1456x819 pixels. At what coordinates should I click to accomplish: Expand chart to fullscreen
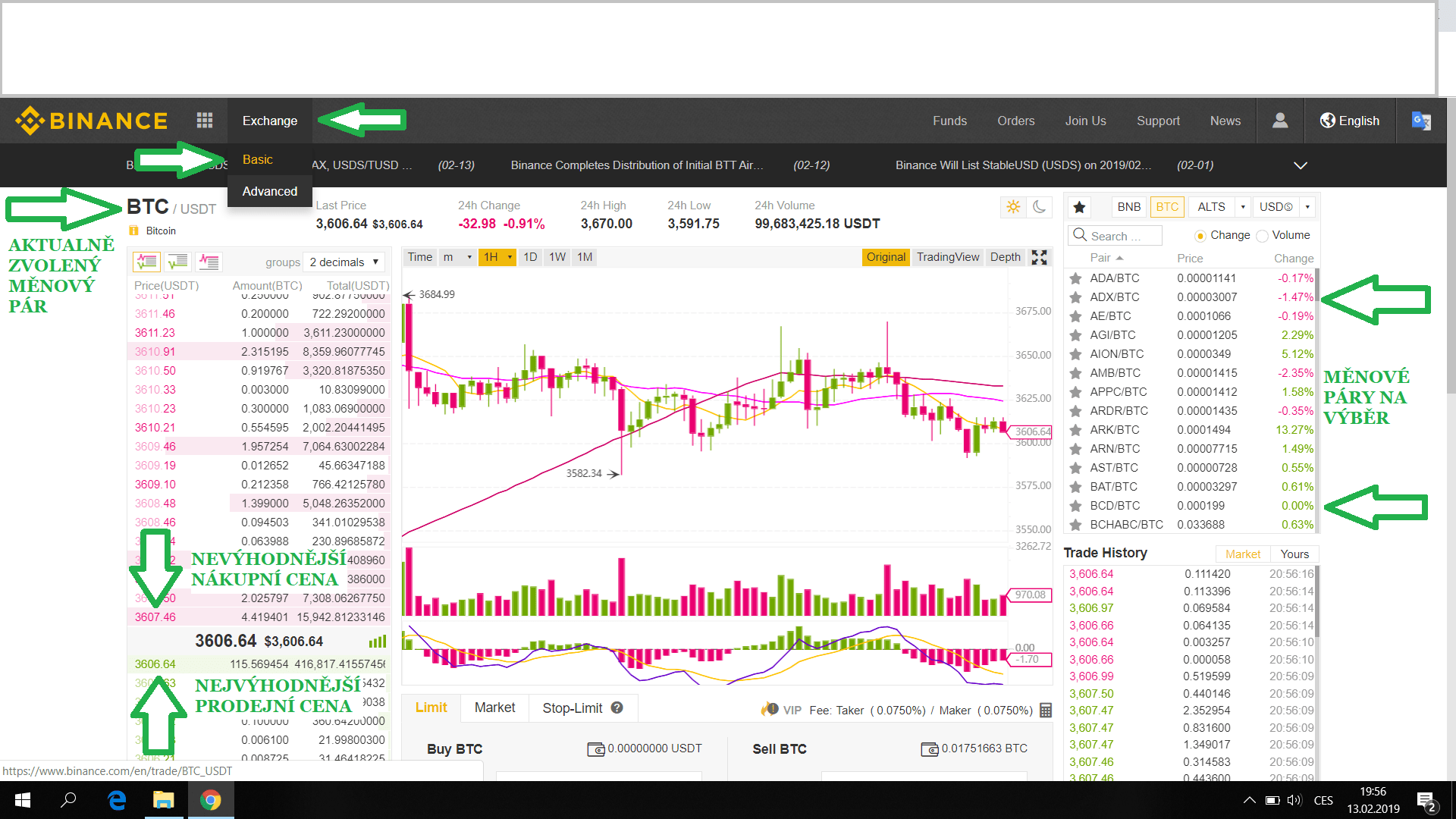click(x=1039, y=257)
